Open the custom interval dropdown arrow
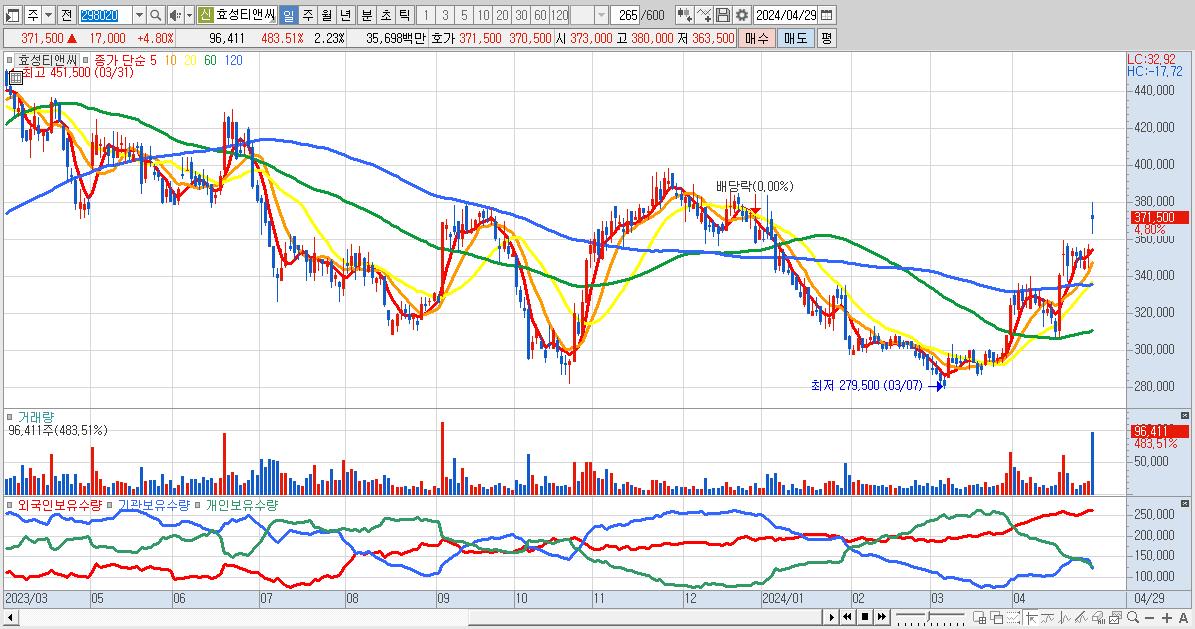1195x629 pixels. [601, 14]
